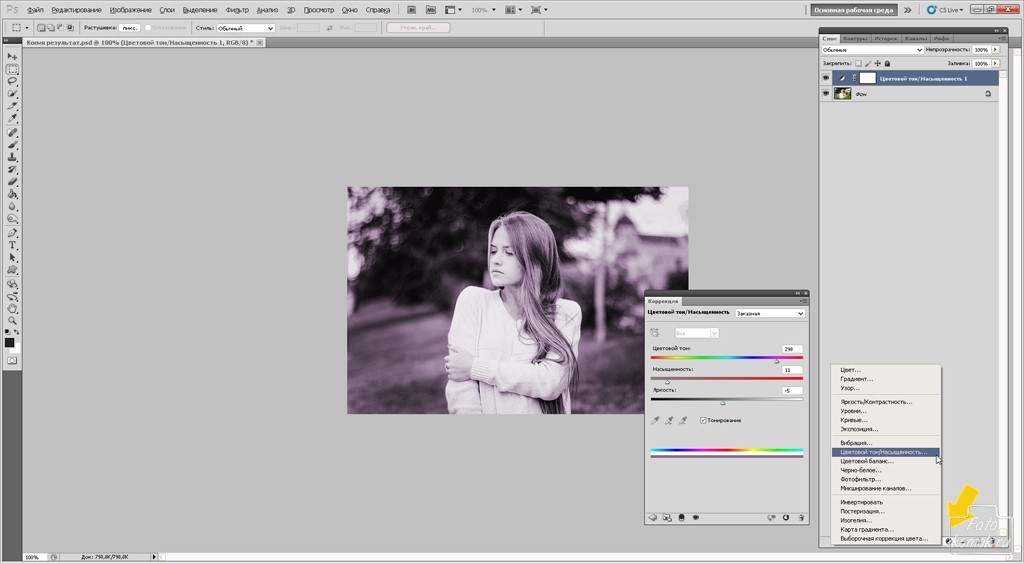The image size is (1024, 563).
Task: Toggle the Тонирование checkbox
Action: [x=703, y=421]
